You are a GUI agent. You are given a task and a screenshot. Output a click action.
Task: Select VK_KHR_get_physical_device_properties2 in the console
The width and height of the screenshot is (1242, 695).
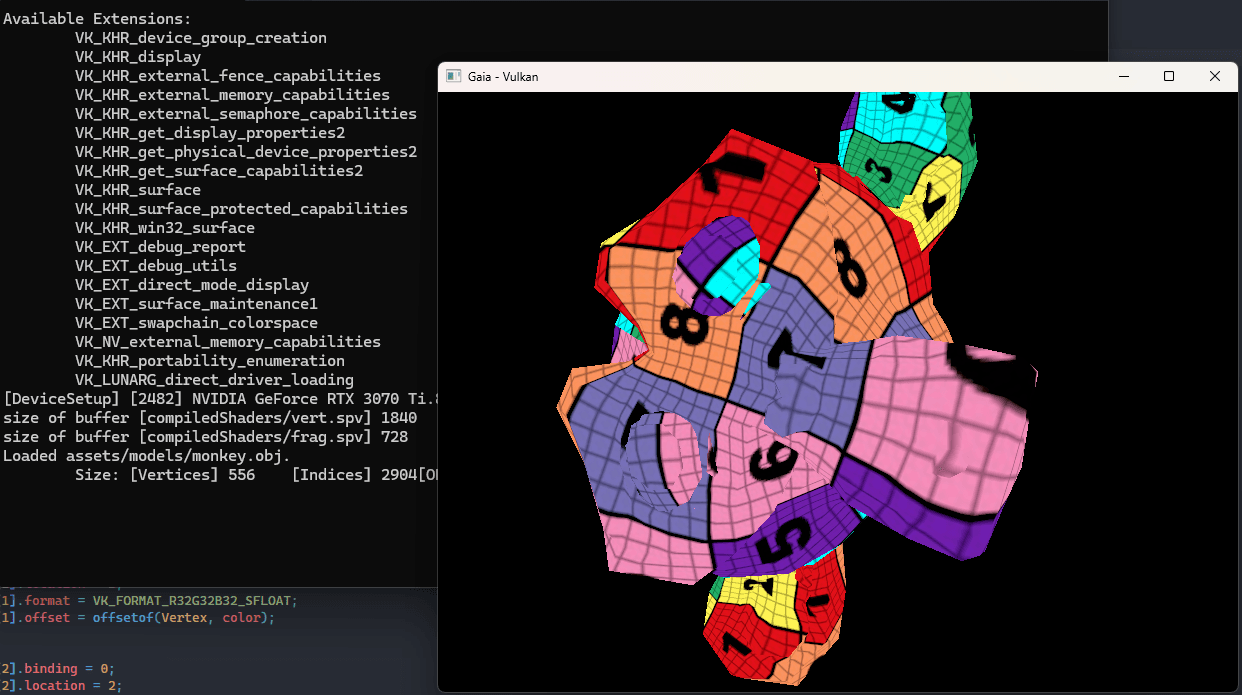(x=246, y=152)
